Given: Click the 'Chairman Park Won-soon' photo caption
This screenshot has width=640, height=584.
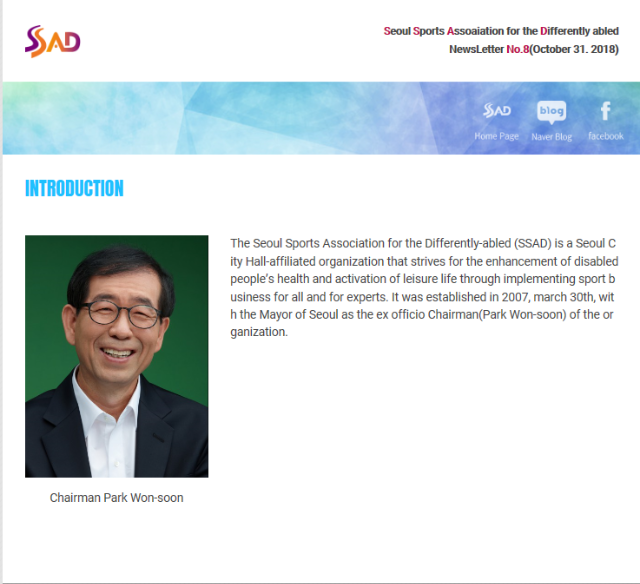Looking at the screenshot, I should [x=116, y=497].
